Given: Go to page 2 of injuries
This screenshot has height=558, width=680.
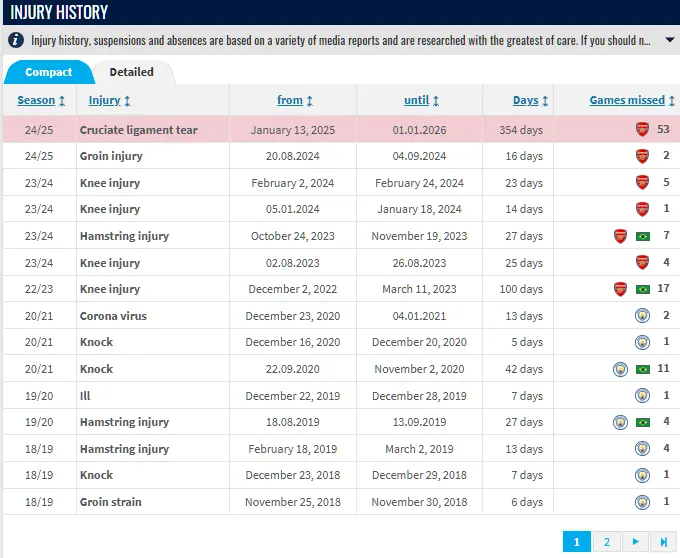Looking at the screenshot, I should coord(605,542).
